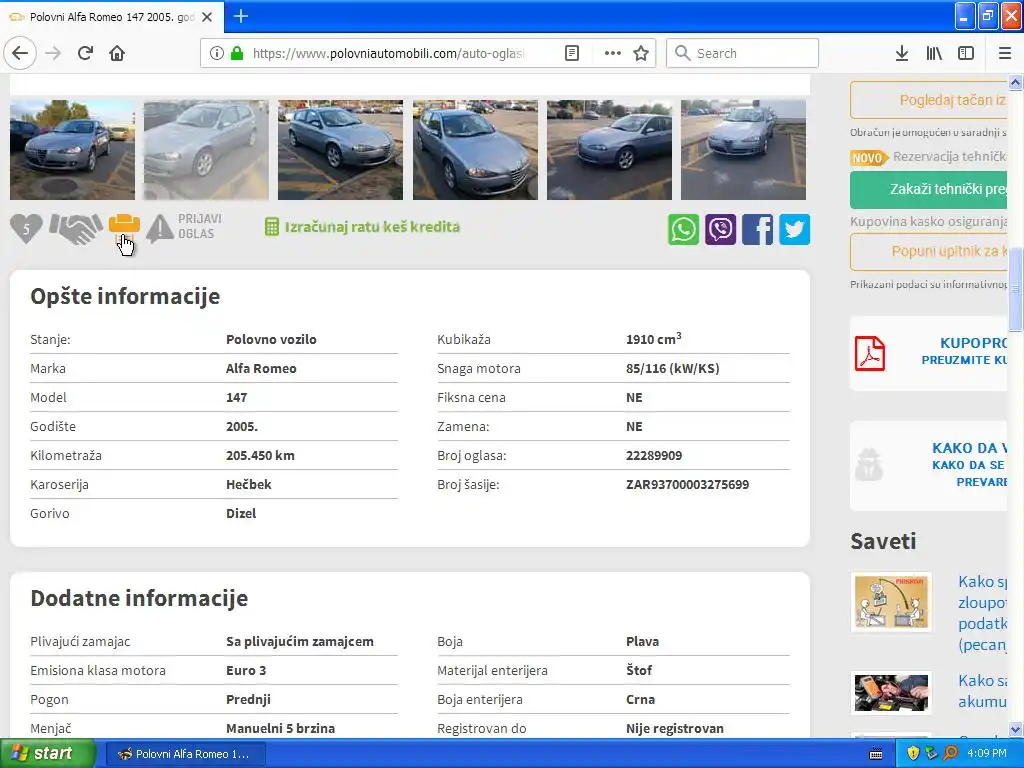Click the heart favorite icon
1024x768 pixels.
[x=26, y=229]
